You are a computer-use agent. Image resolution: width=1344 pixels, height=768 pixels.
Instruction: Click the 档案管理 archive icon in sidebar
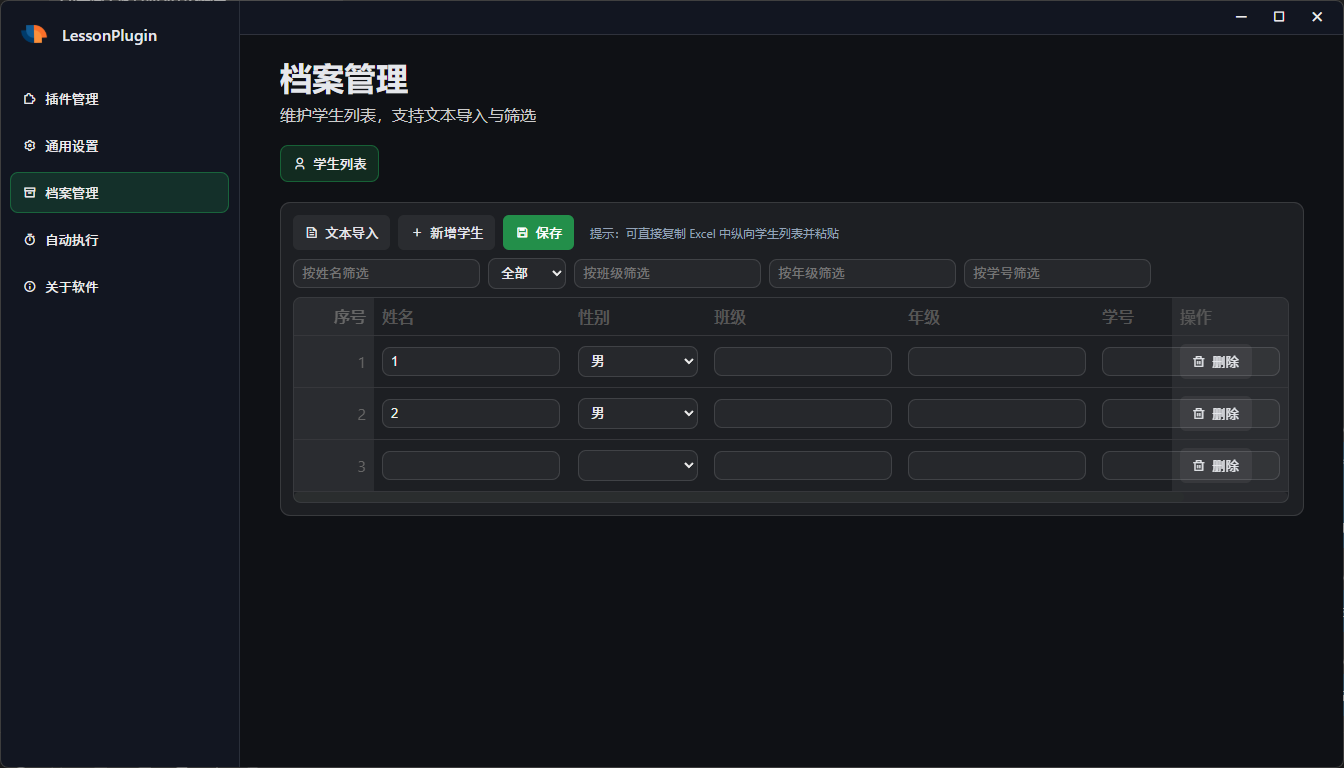tap(30, 193)
